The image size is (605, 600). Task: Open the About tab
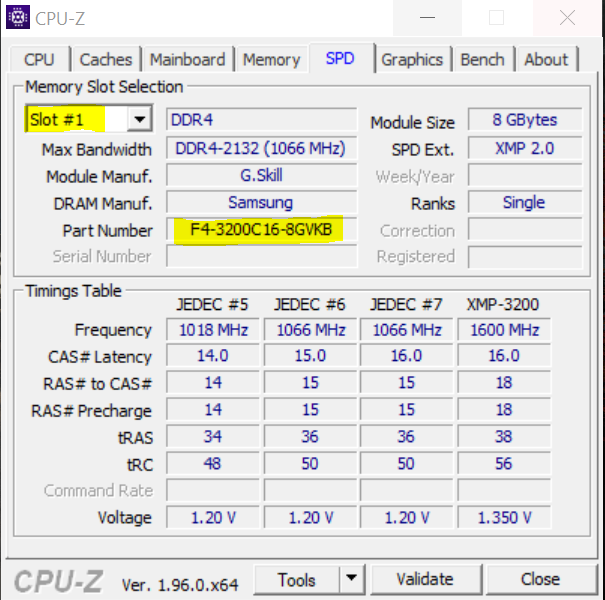(546, 59)
